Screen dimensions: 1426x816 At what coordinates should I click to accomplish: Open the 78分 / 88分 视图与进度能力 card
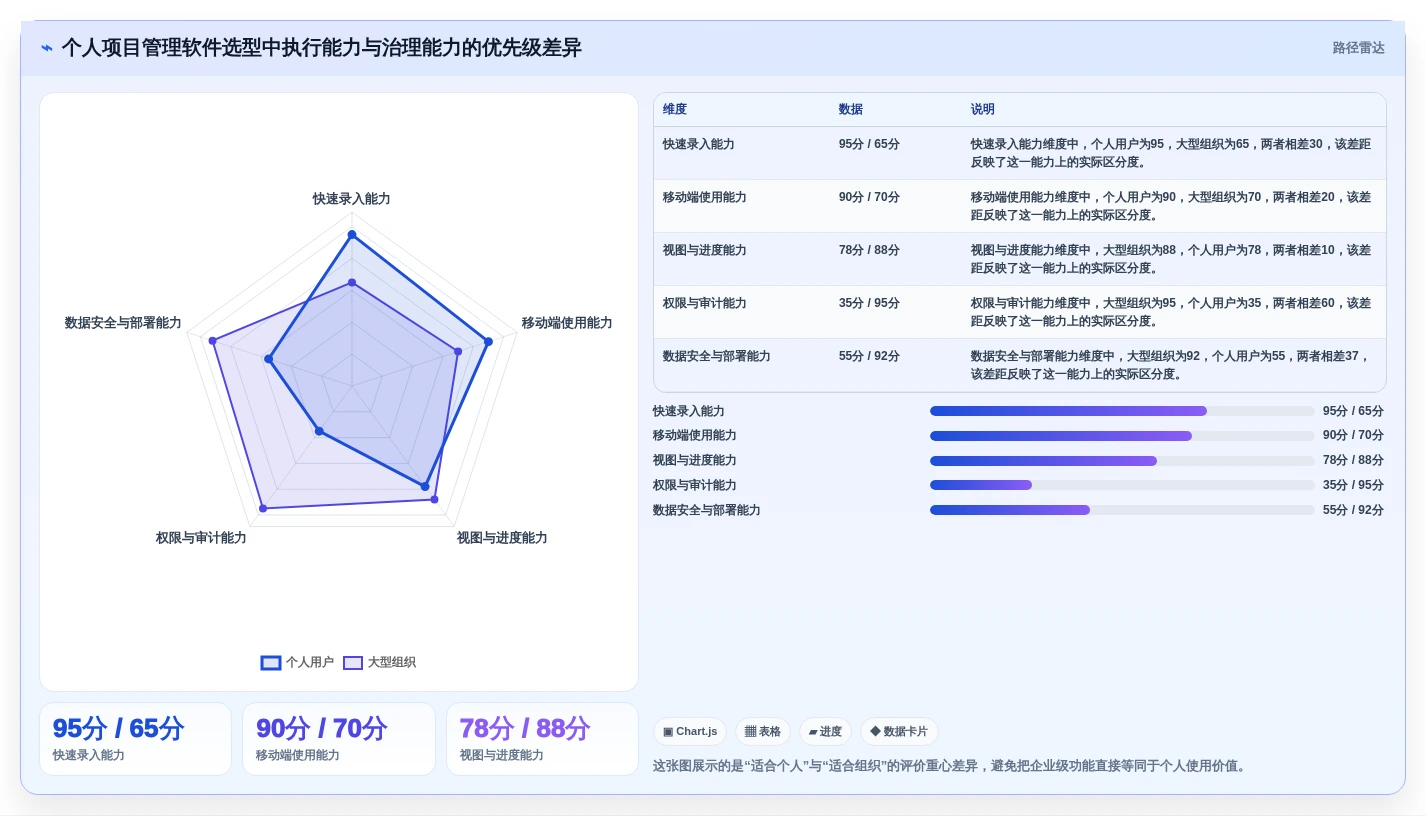point(542,739)
